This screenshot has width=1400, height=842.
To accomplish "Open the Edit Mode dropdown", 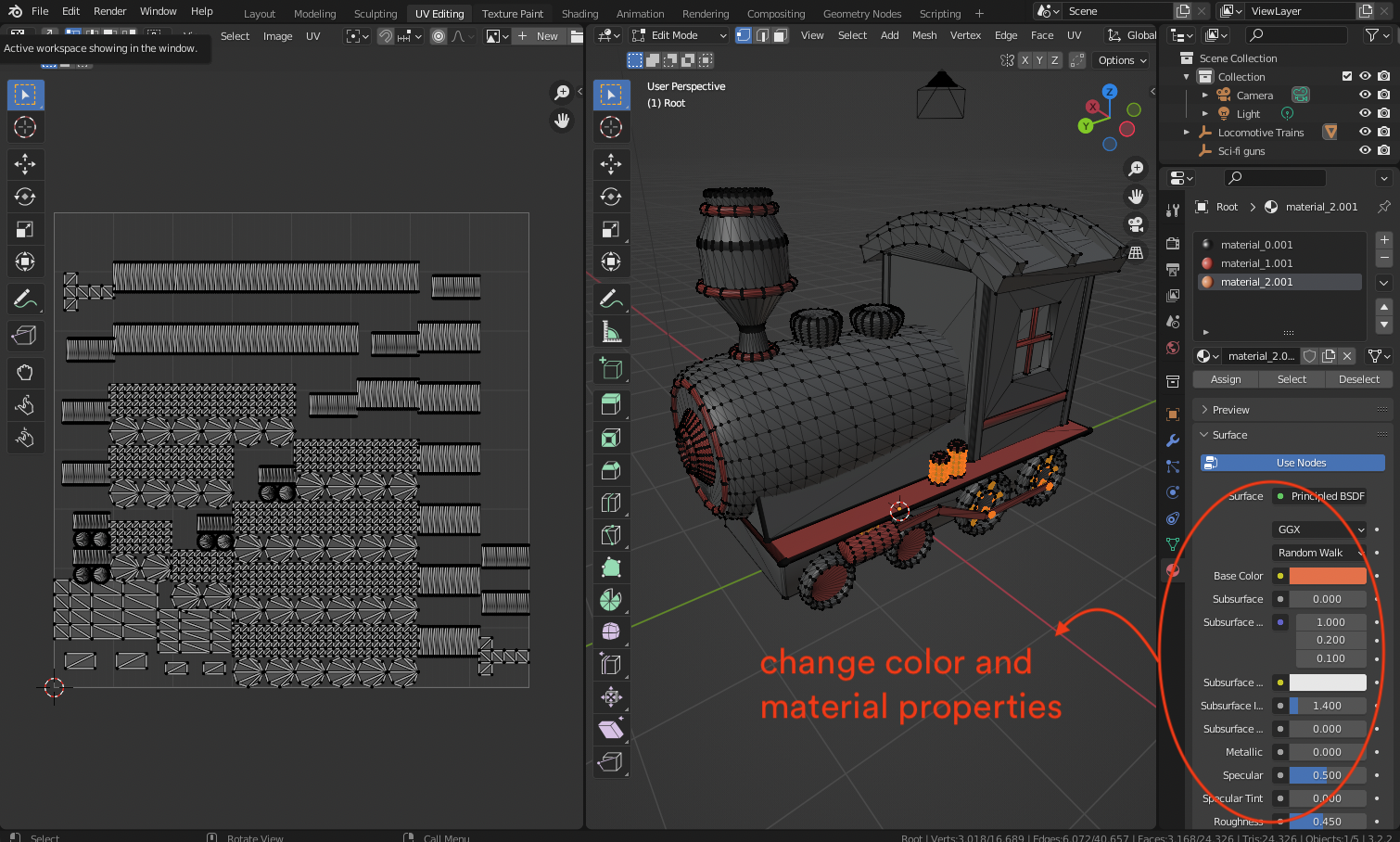I will (680, 35).
